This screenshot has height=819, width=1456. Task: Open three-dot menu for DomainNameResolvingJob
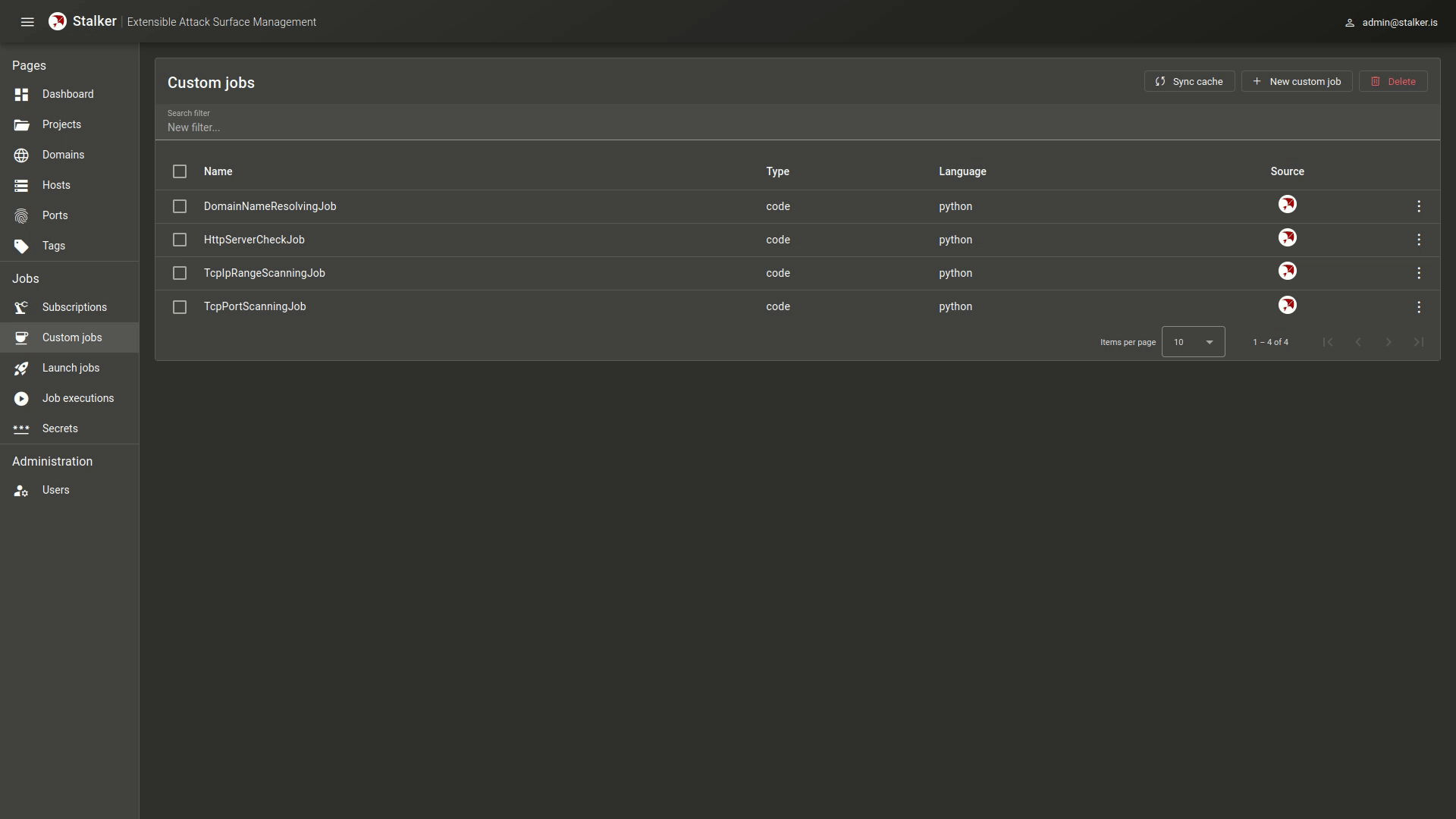pos(1419,206)
